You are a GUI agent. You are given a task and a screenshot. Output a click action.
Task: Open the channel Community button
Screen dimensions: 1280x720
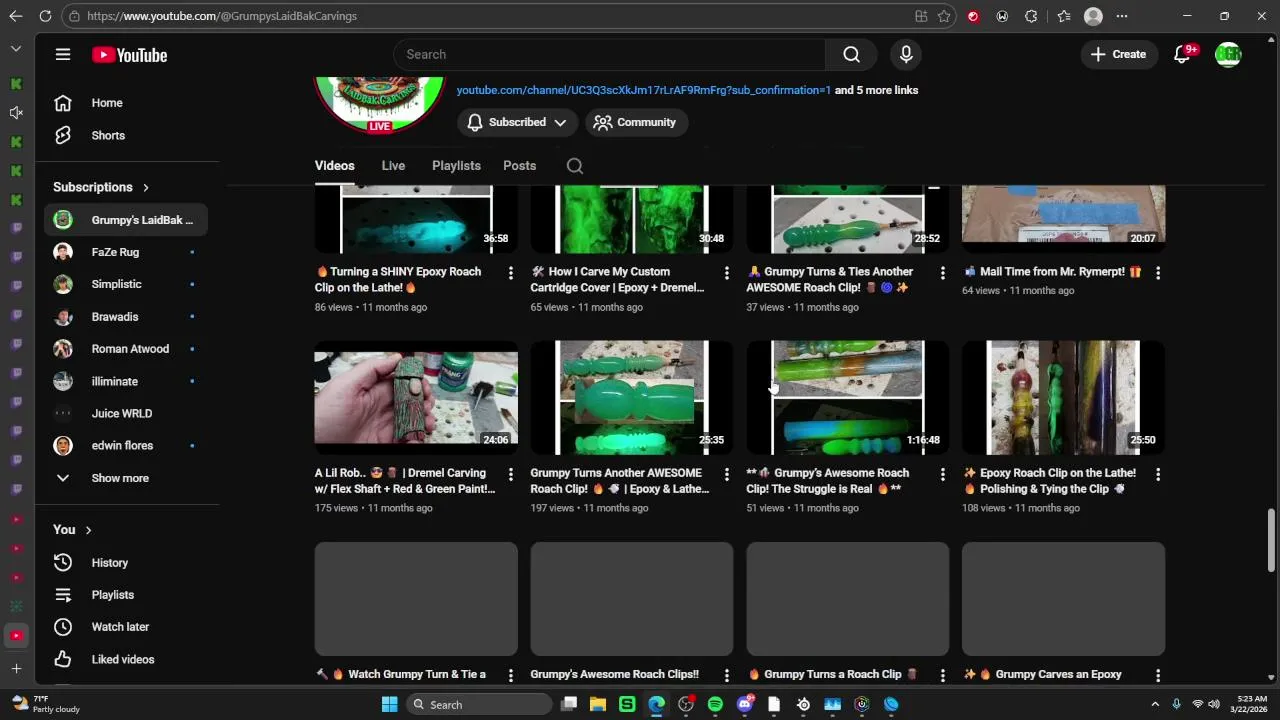click(635, 122)
